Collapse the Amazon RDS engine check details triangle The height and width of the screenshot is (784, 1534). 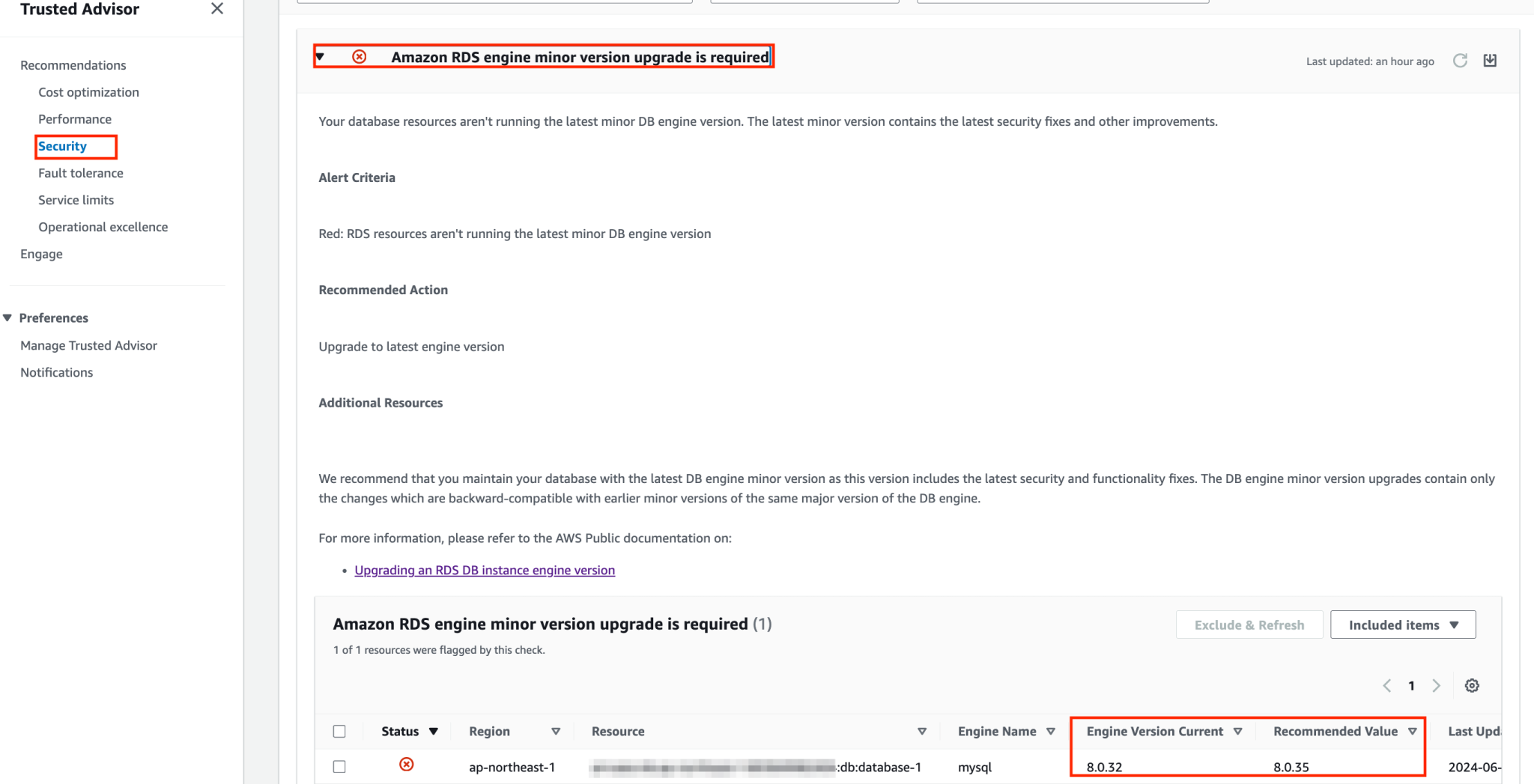(320, 56)
